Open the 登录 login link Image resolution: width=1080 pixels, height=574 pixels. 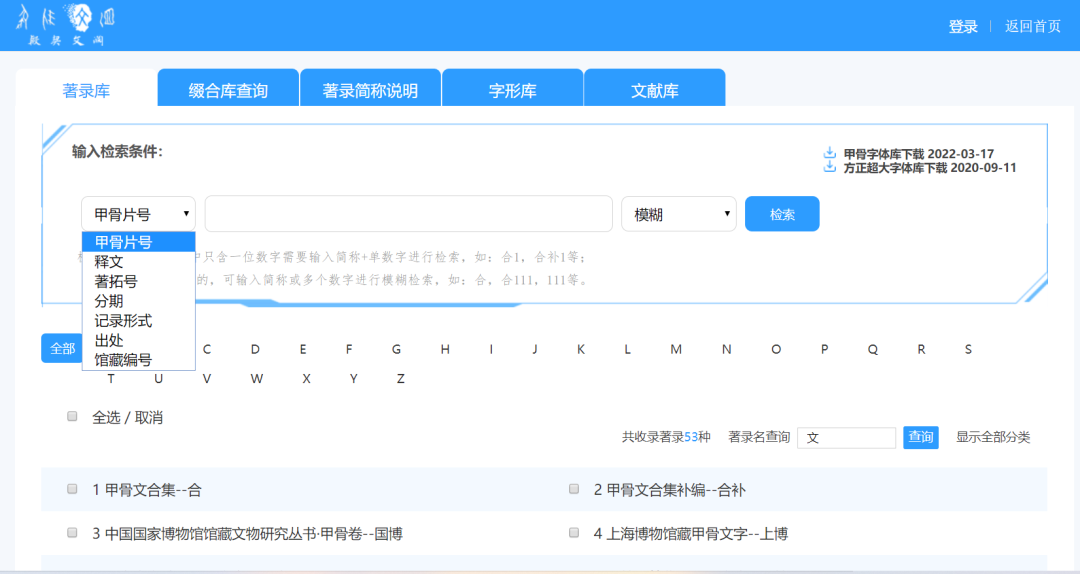point(963,26)
